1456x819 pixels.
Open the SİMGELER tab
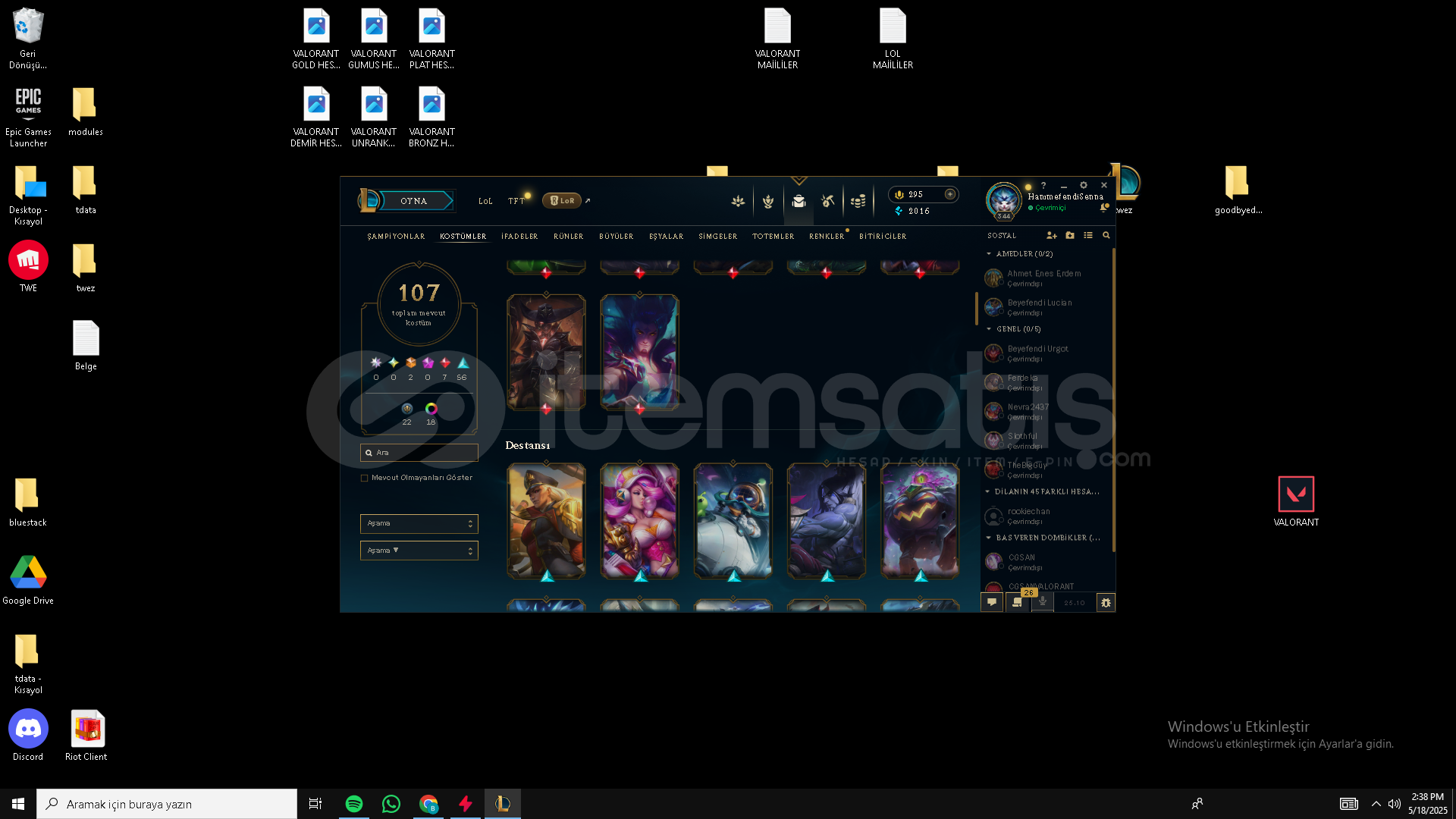point(718,237)
